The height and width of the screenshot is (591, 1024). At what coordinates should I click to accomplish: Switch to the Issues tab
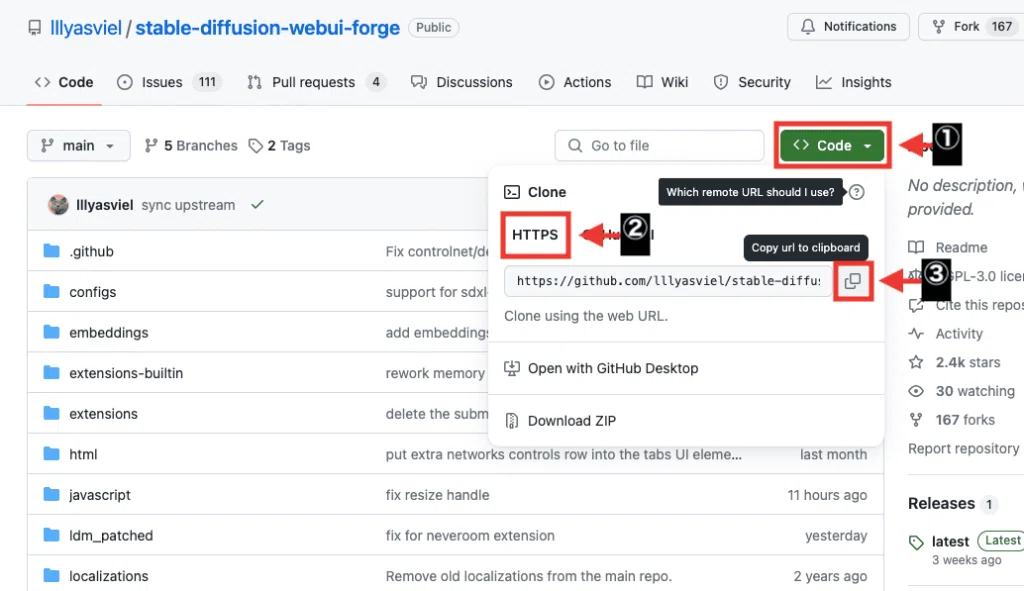click(x=170, y=82)
